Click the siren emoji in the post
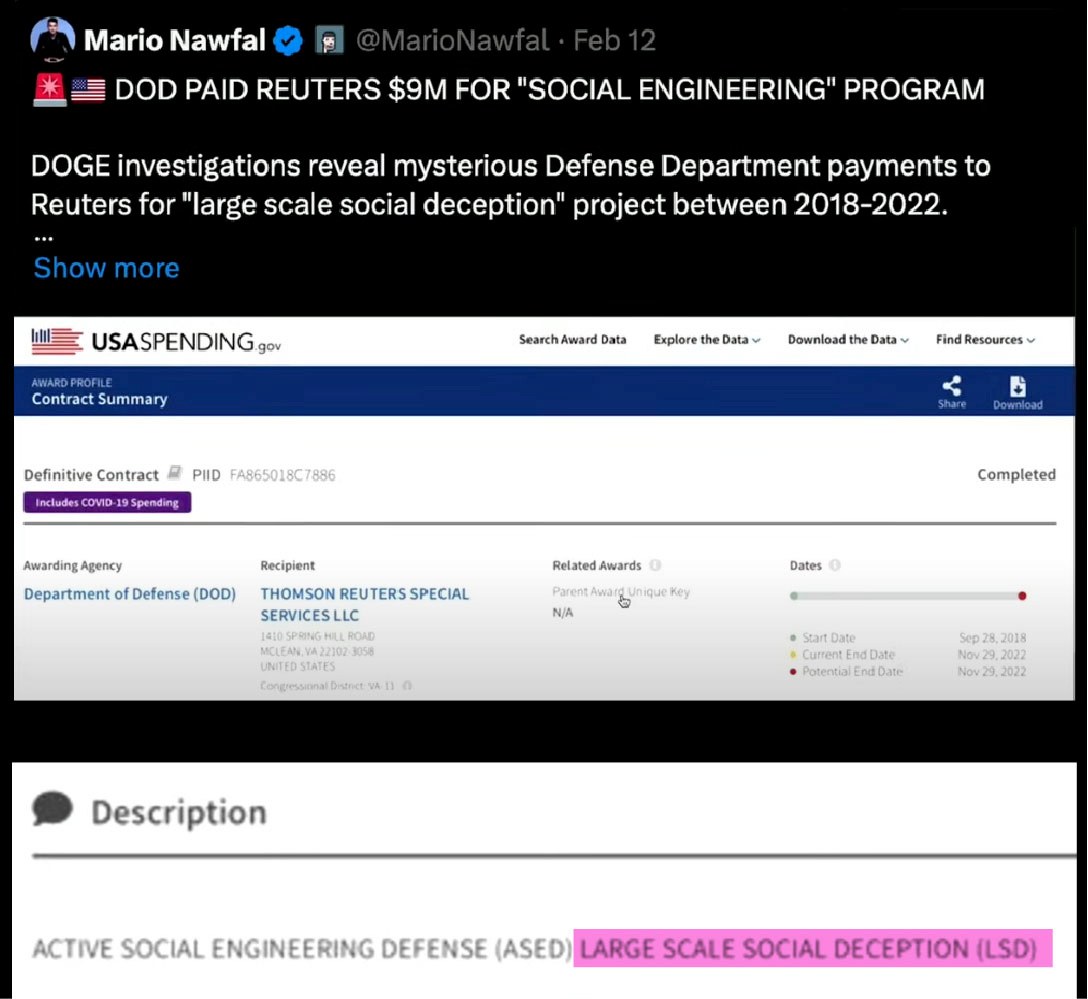This screenshot has width=1088, height=999. pyautogui.click(x=49, y=89)
